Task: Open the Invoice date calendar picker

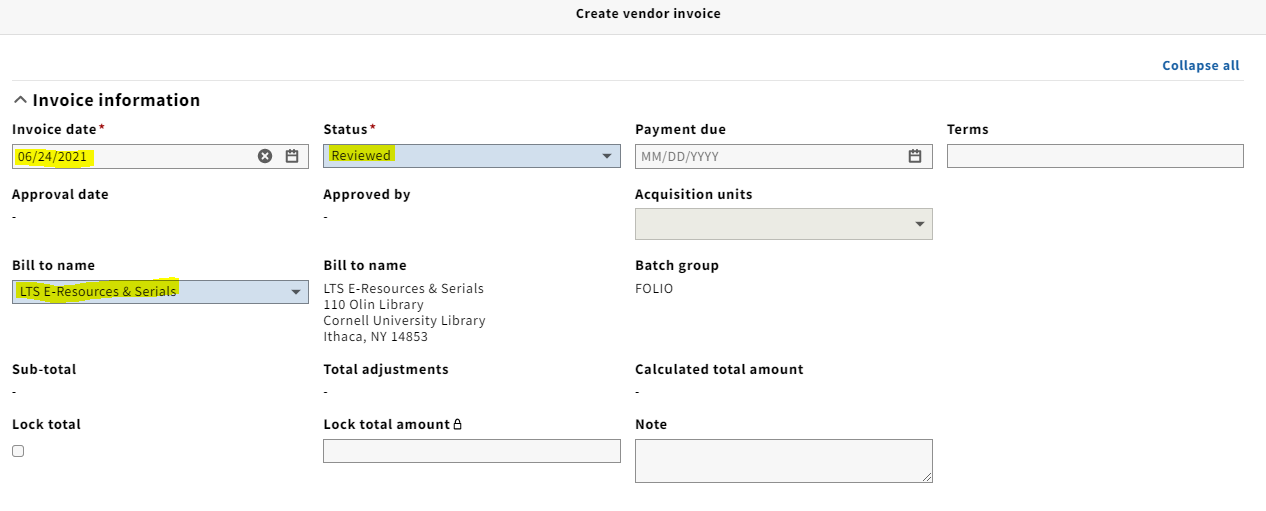Action: [292, 156]
